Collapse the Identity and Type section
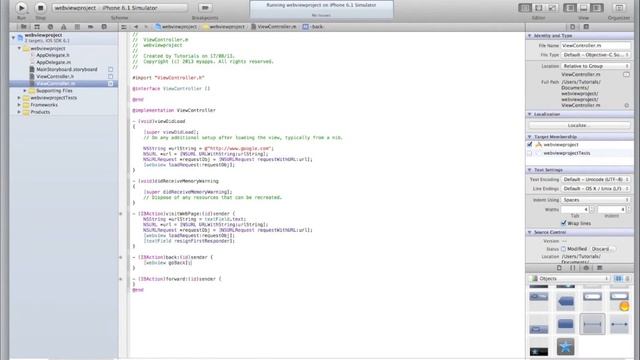This screenshot has width=640, height=360. 530,36
